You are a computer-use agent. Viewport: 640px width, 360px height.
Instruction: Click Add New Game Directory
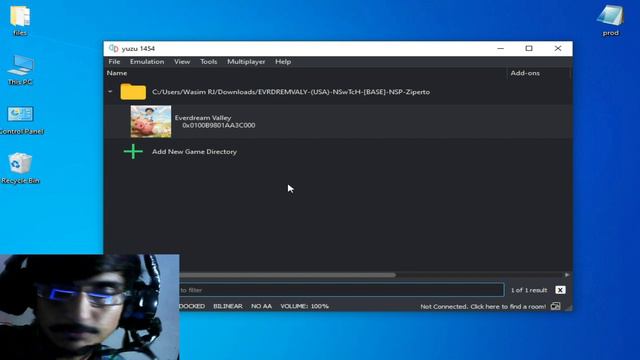coord(194,151)
